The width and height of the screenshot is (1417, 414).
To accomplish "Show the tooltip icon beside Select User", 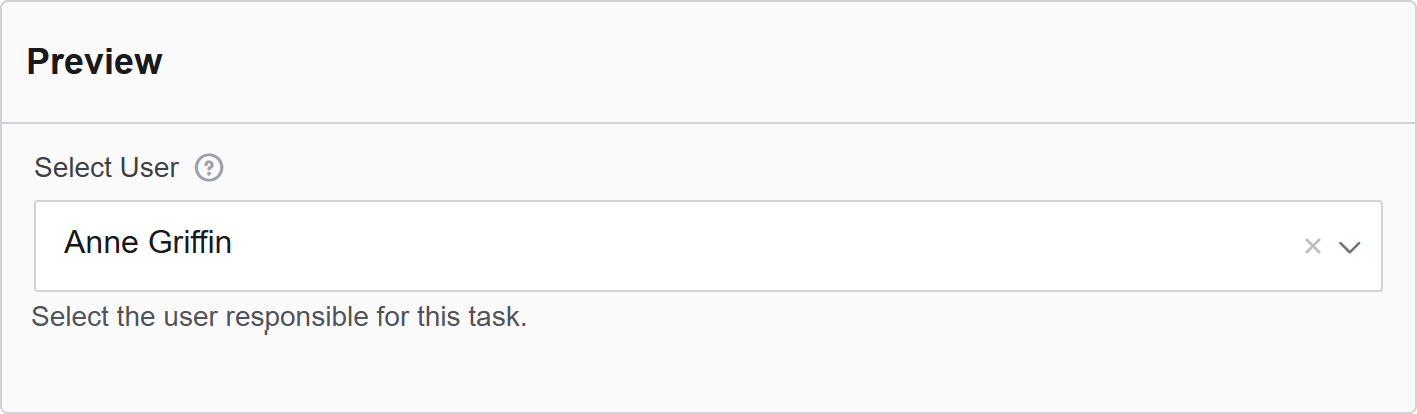I will (209, 168).
